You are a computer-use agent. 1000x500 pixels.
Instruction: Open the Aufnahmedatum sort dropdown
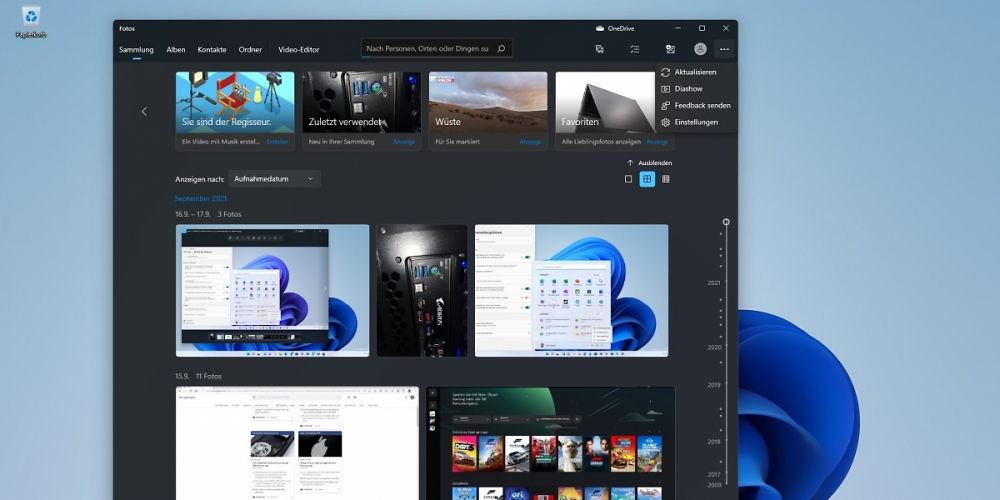[274, 179]
